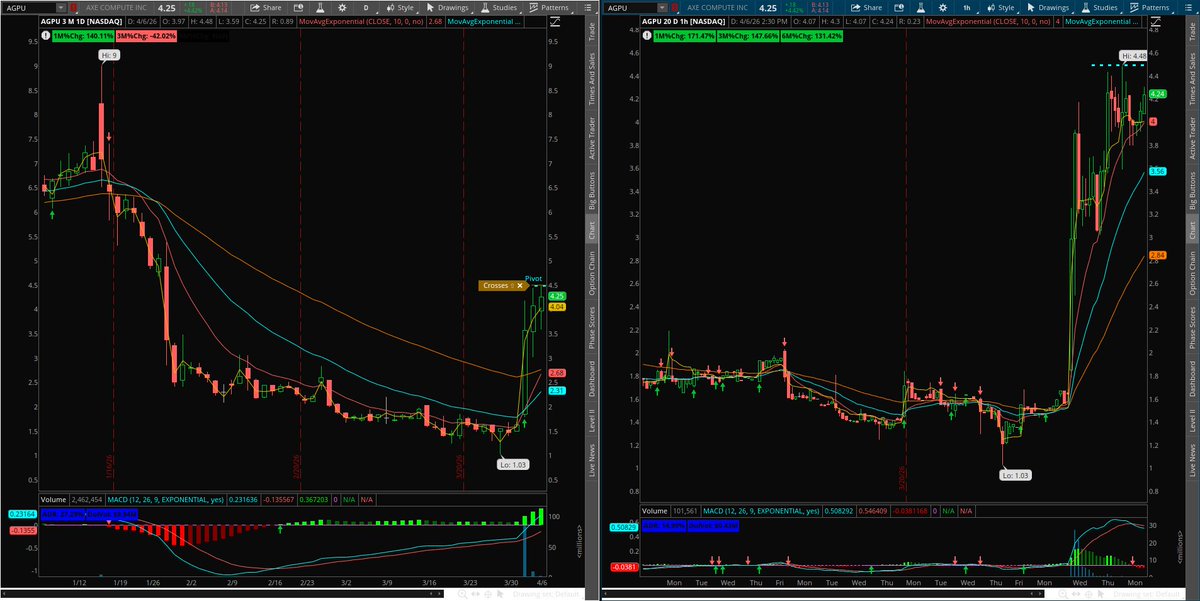The width and height of the screenshot is (1200, 601).
Task: Open the chart settings gear on the left chart
Action: click(x=342, y=6)
